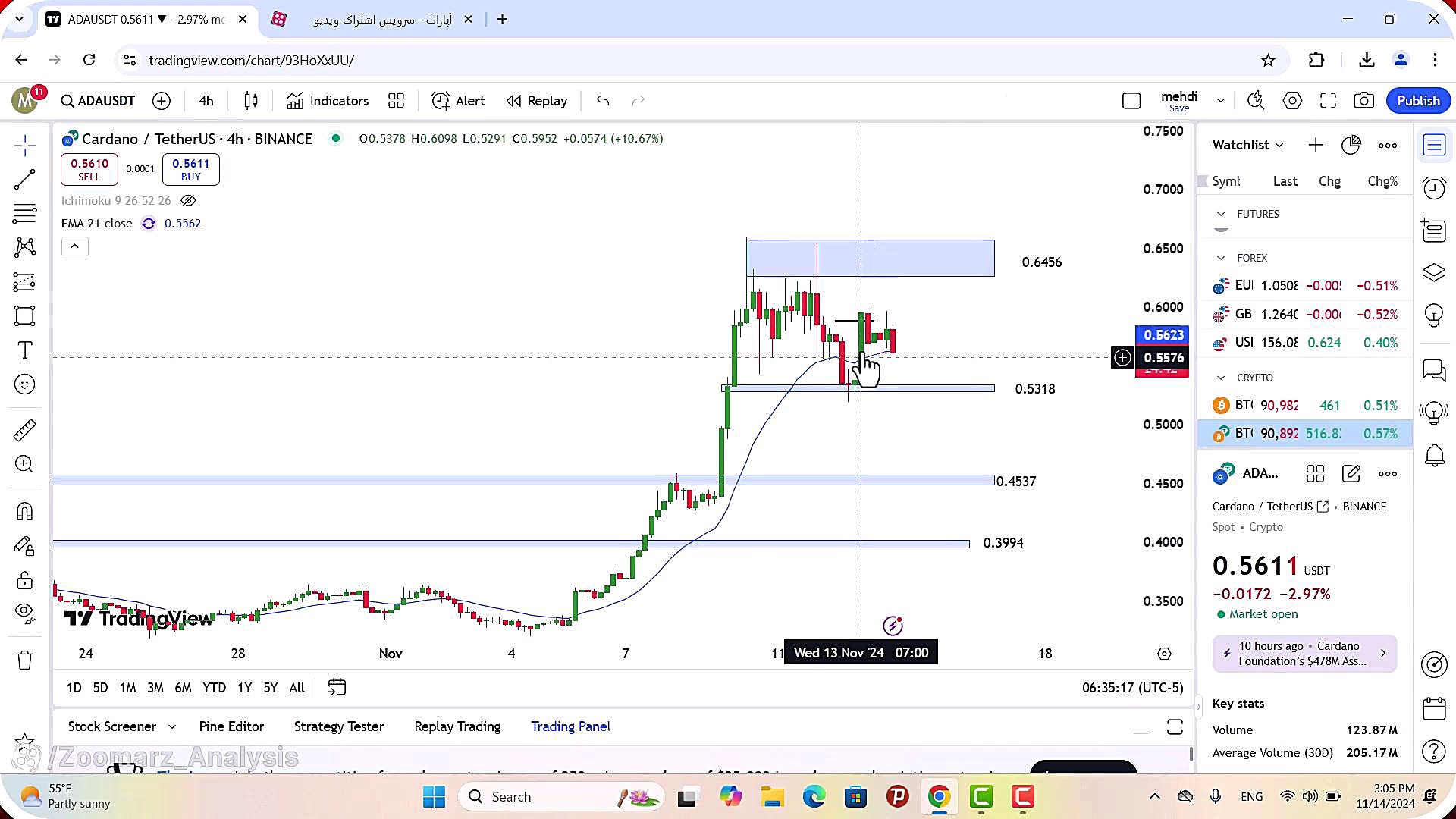This screenshot has height=819, width=1456.
Task: Undo the last chart action
Action: click(x=603, y=101)
